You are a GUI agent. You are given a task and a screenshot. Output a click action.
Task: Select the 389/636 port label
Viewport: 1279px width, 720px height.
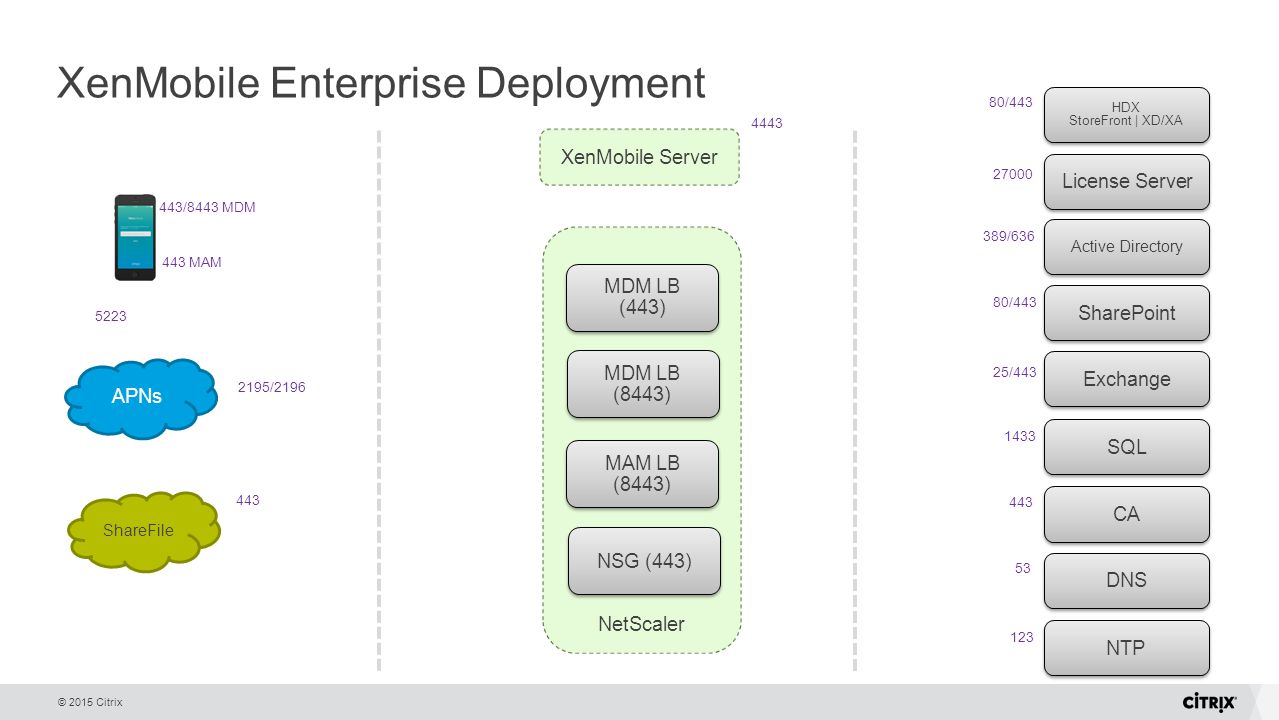tap(1009, 236)
